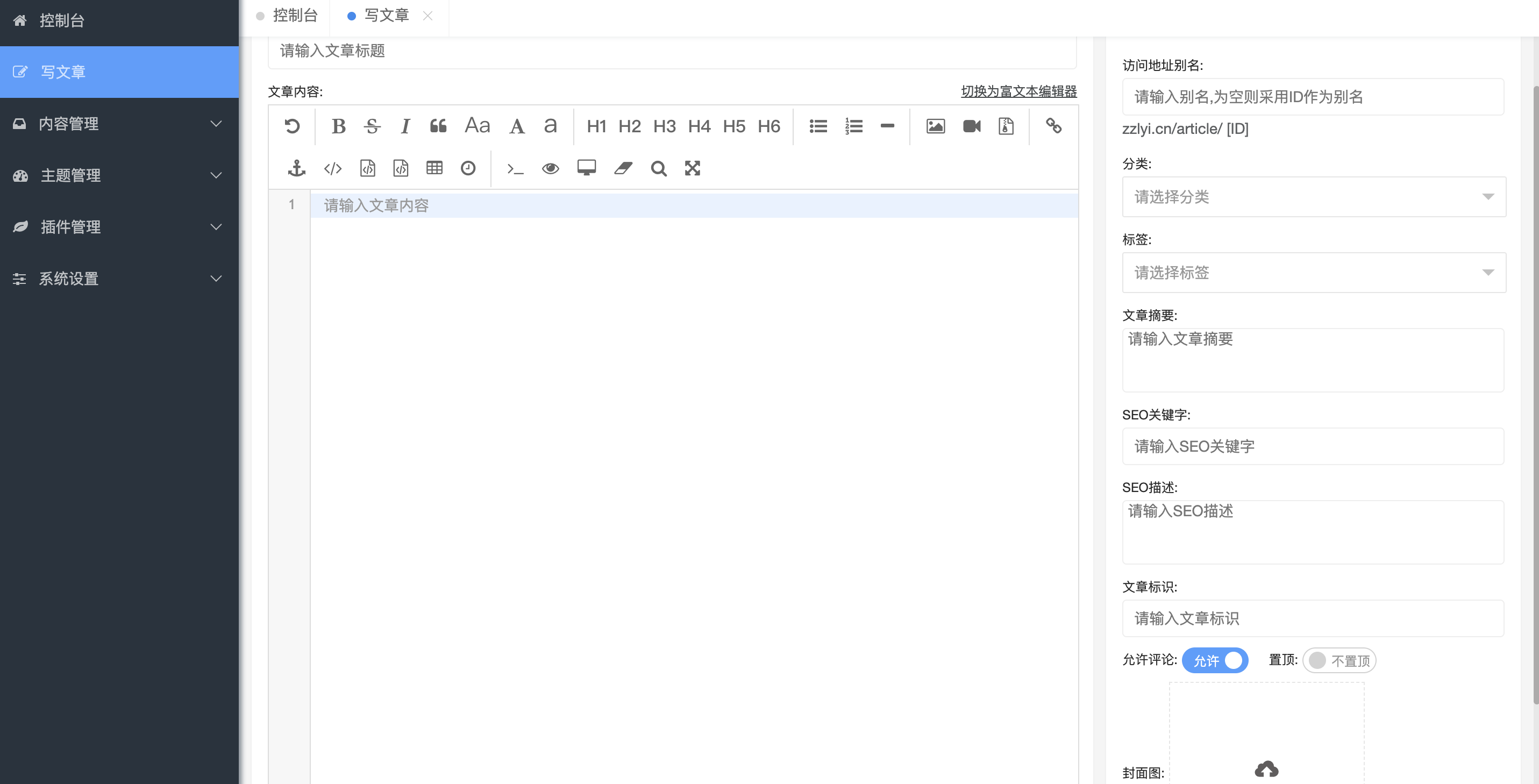Click the insert image icon
Screen dimensions: 1539x784
coord(936,126)
